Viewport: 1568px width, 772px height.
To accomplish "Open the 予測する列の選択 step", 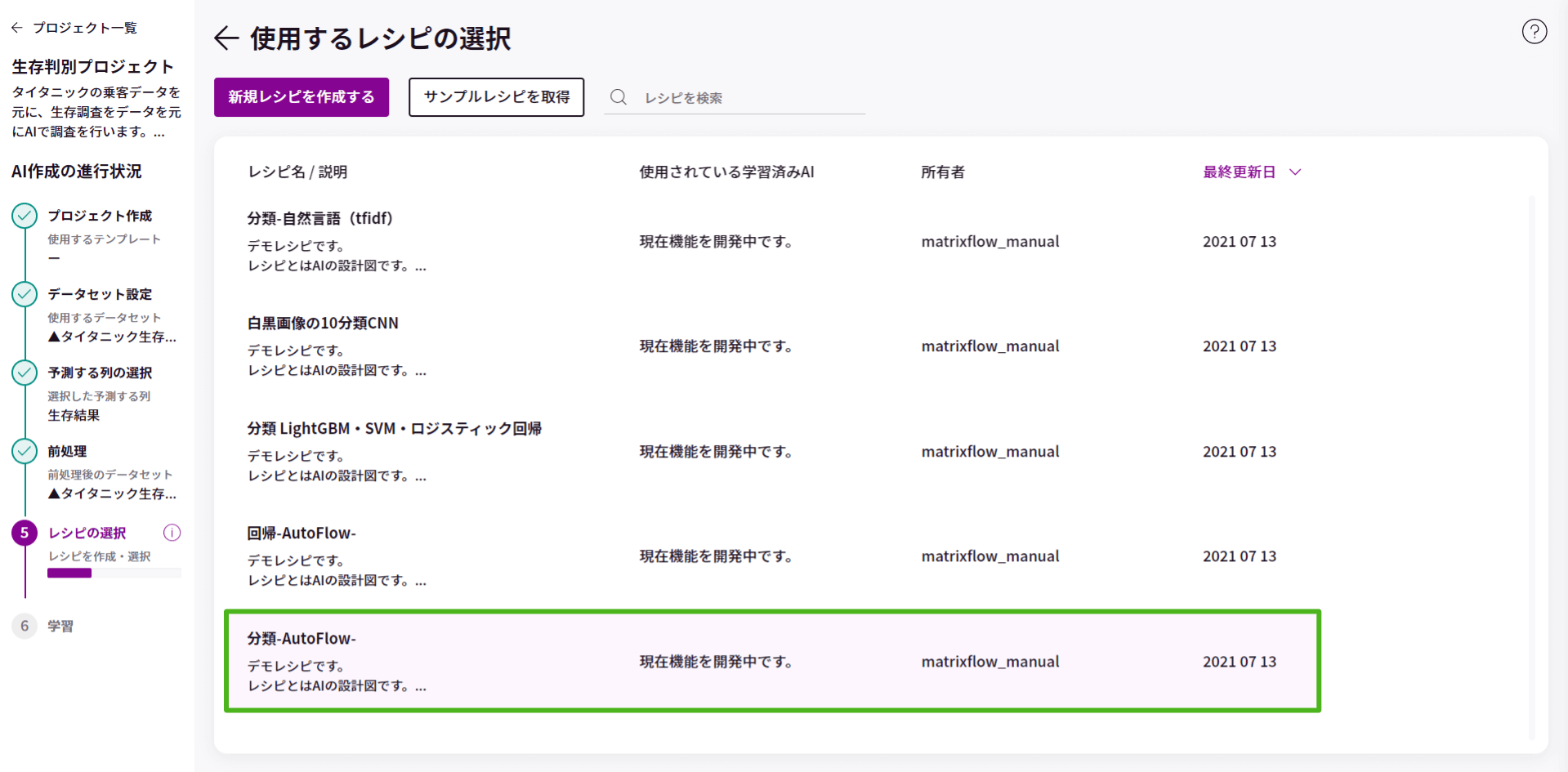I will pyautogui.click(x=100, y=373).
